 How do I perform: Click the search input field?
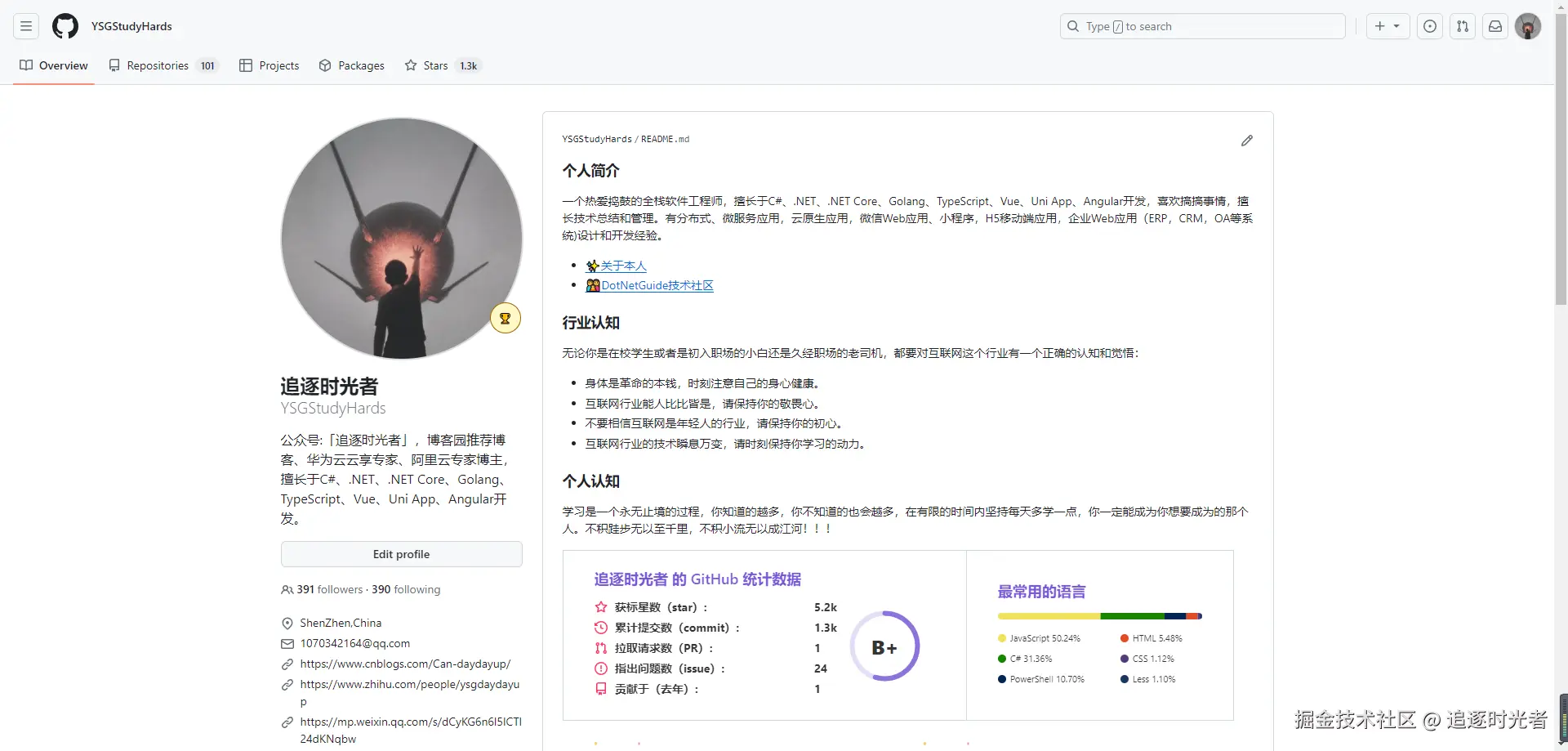point(1202,26)
